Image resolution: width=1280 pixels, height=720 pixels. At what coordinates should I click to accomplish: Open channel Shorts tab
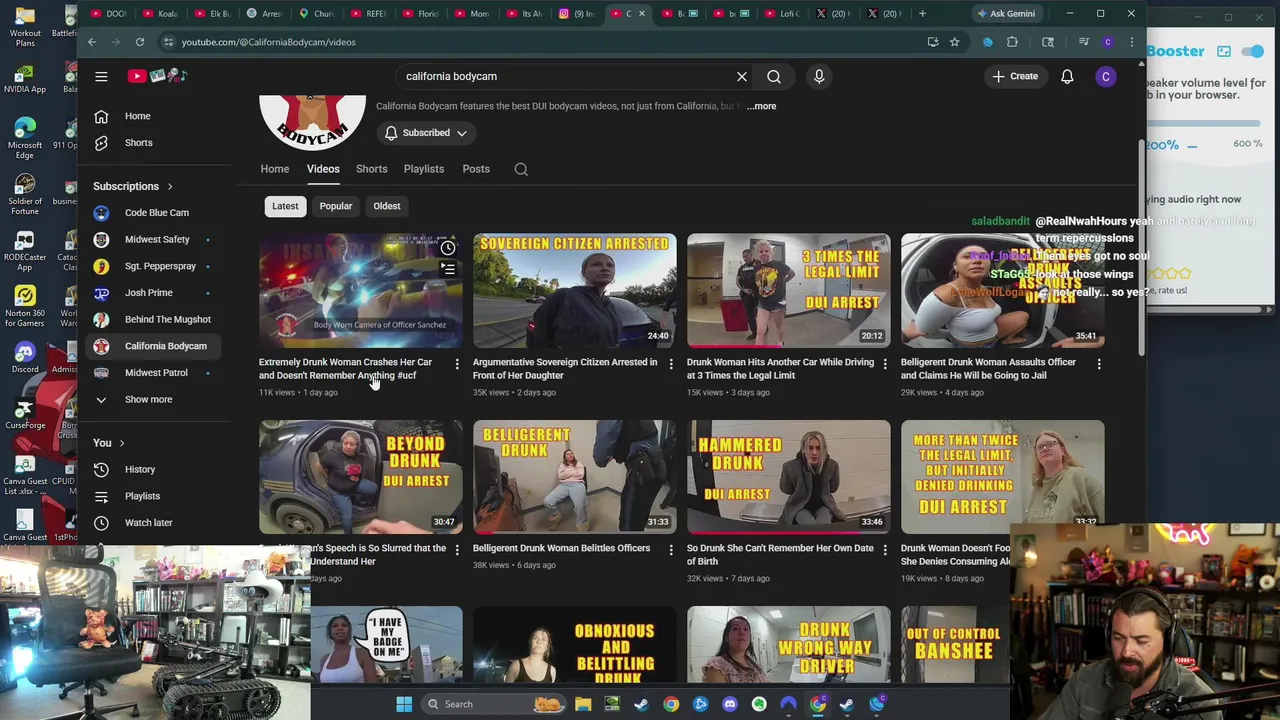pyautogui.click(x=372, y=169)
